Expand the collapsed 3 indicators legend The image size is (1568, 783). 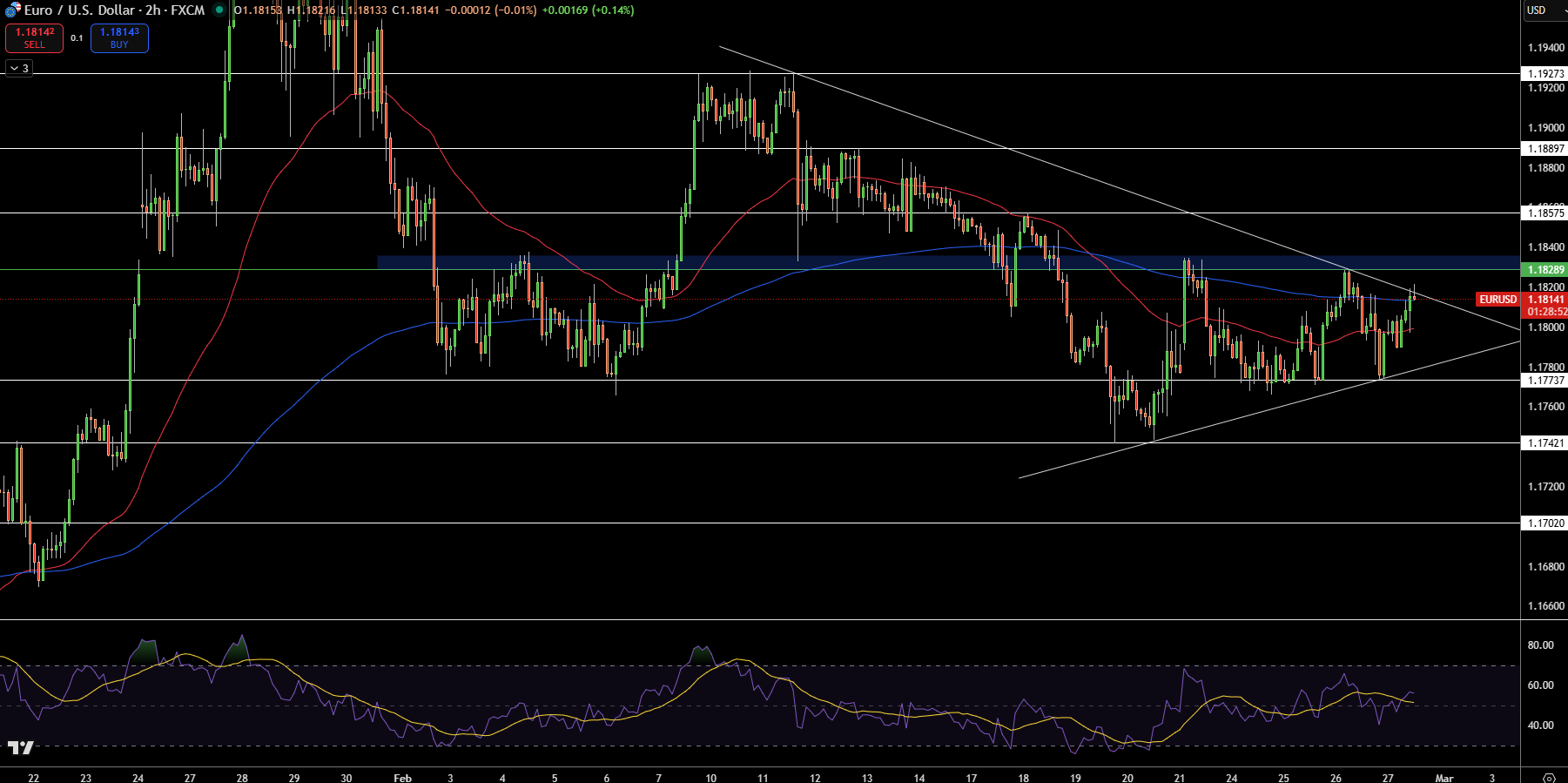pos(19,68)
